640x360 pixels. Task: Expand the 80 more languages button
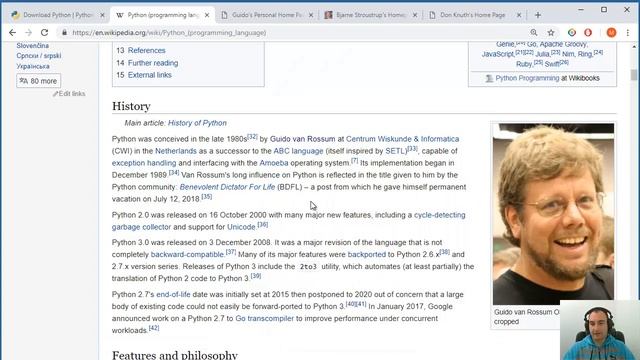[38, 81]
